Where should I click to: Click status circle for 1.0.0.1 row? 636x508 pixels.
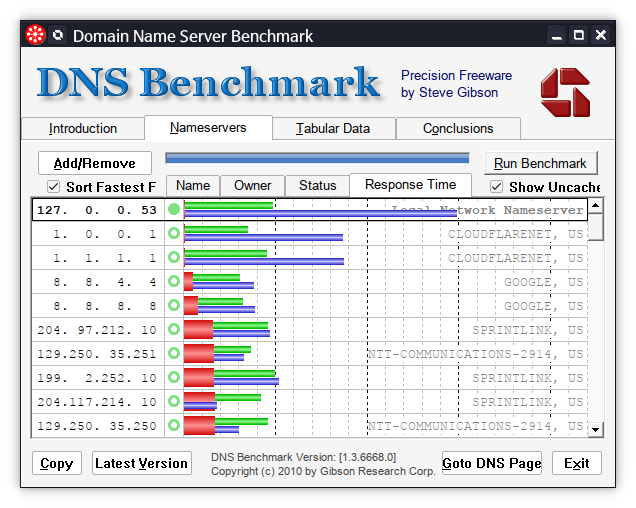174,233
